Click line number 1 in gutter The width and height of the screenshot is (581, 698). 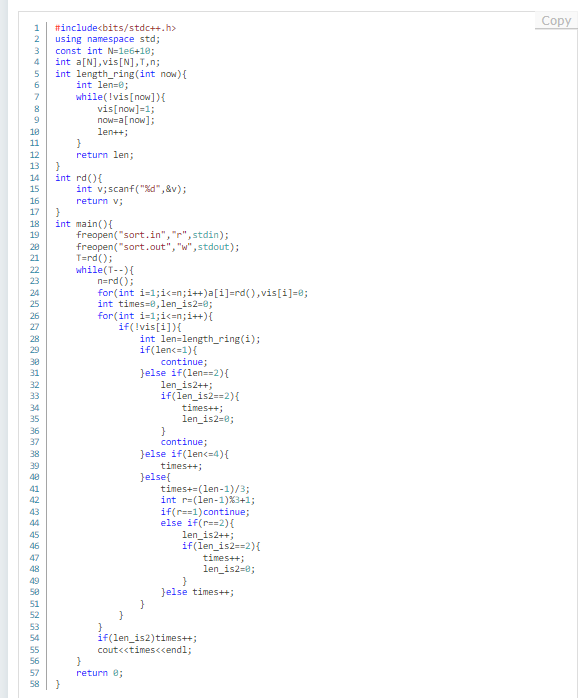click(x=37, y=28)
